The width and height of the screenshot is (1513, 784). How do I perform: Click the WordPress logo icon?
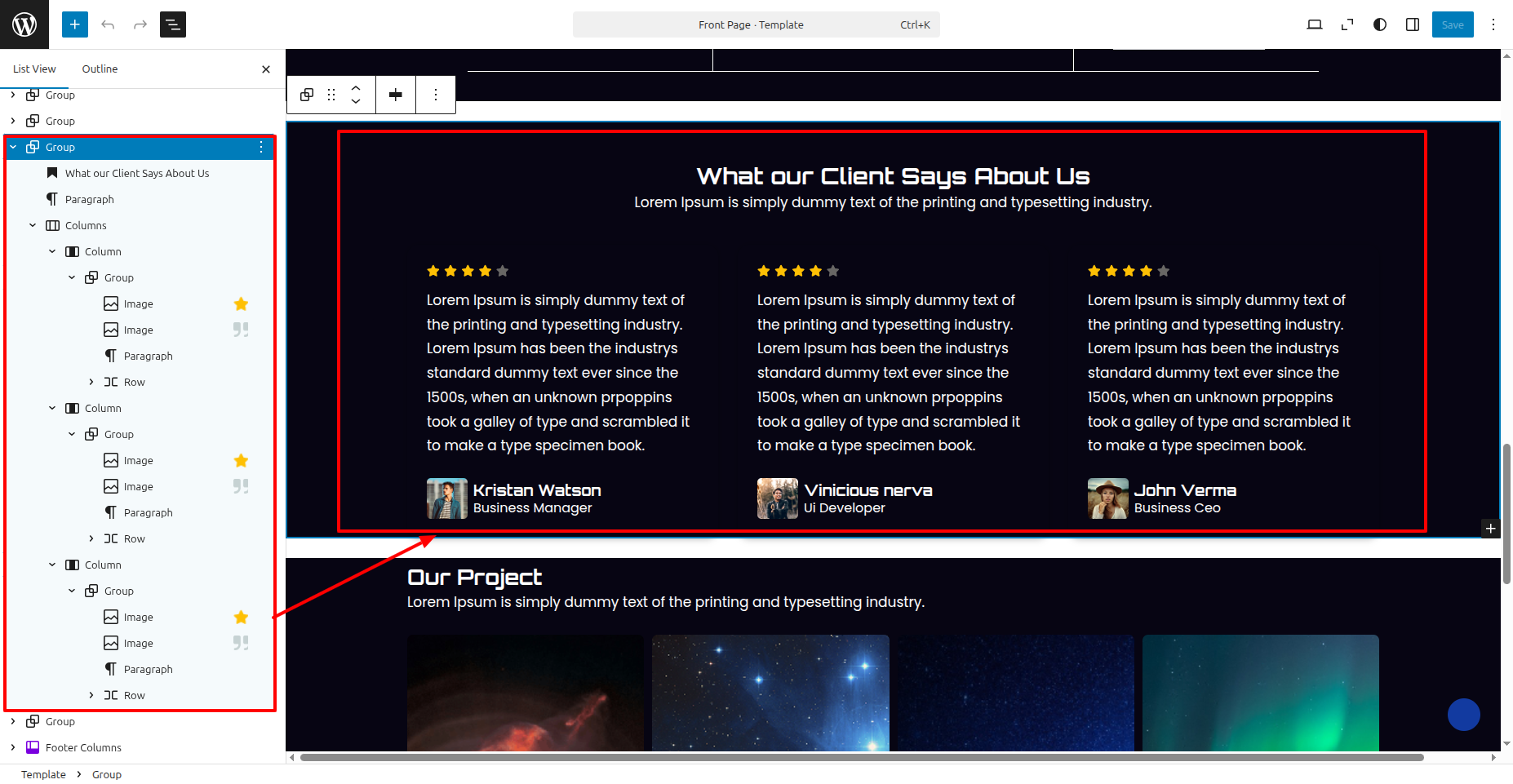tap(24, 24)
